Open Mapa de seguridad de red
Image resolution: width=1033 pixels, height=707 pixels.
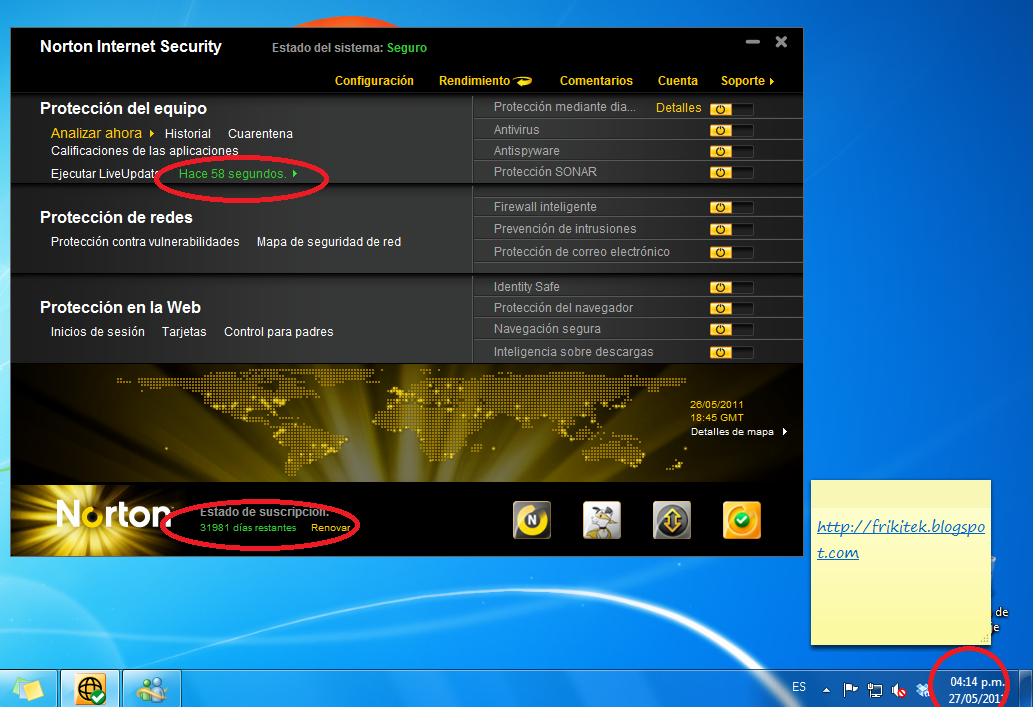tap(329, 242)
